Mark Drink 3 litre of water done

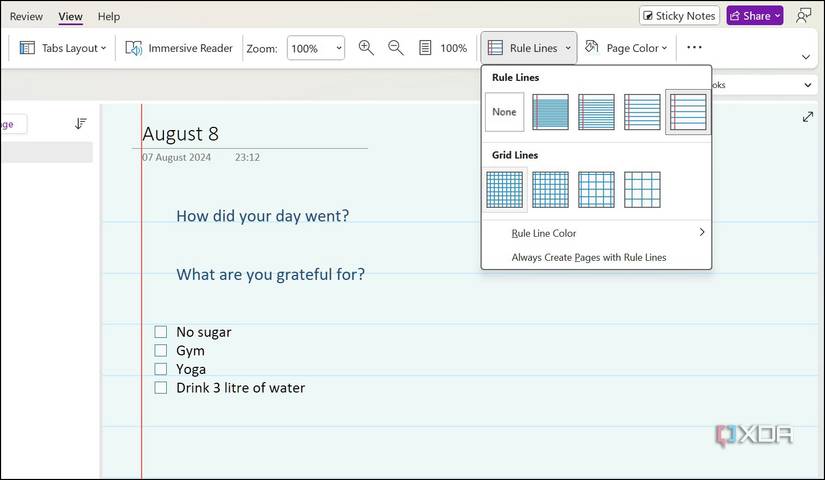161,388
